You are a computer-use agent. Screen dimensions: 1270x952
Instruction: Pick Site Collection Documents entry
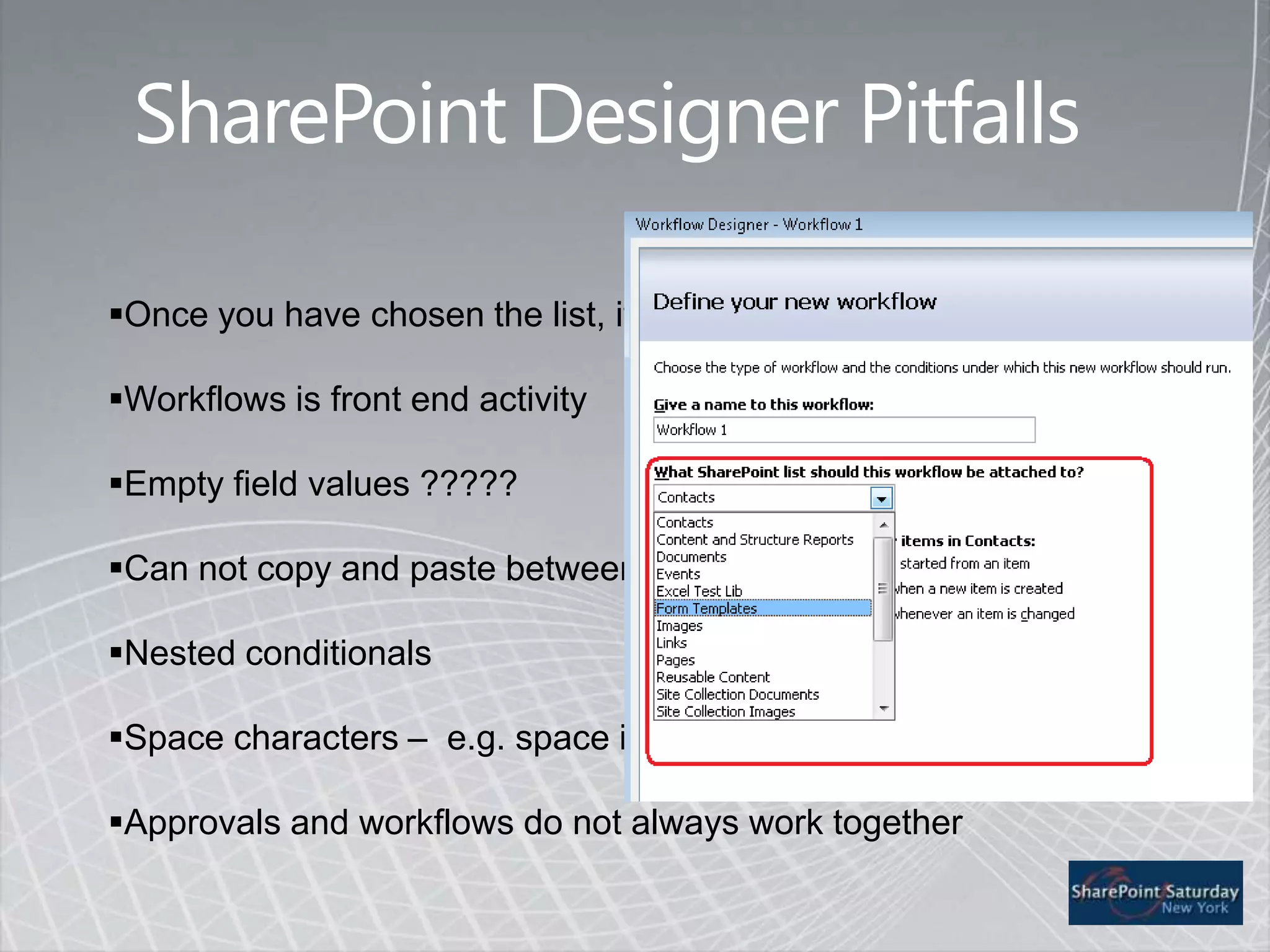click(x=737, y=695)
